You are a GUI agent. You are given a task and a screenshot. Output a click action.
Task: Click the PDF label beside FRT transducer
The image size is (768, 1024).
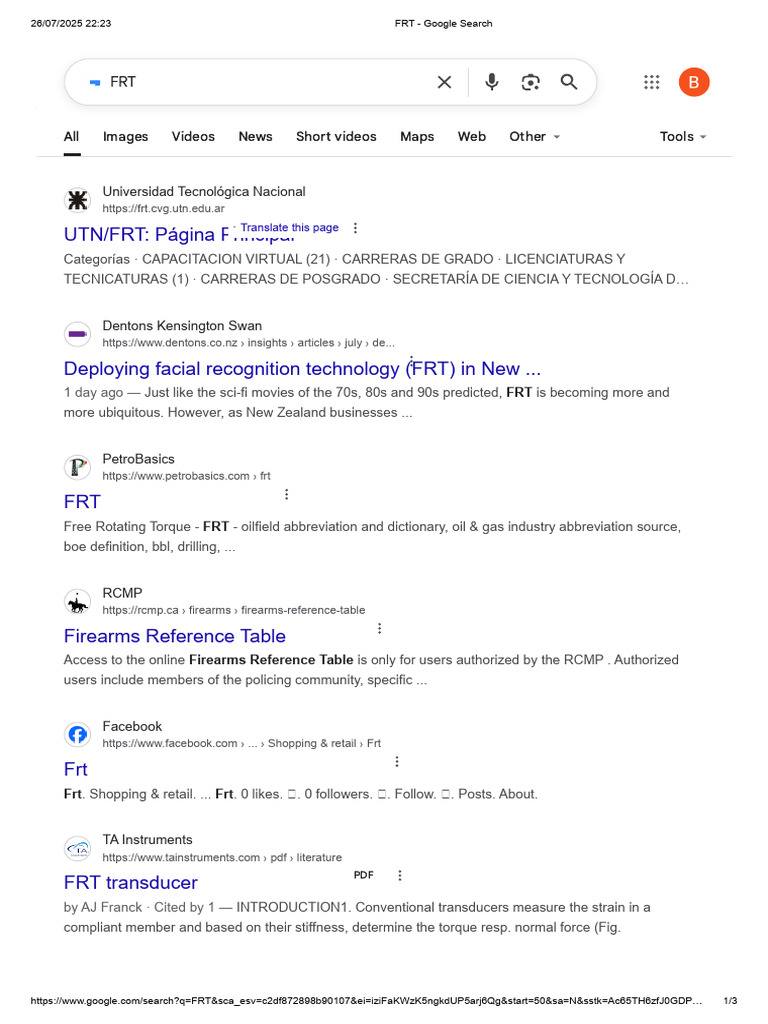tap(364, 875)
